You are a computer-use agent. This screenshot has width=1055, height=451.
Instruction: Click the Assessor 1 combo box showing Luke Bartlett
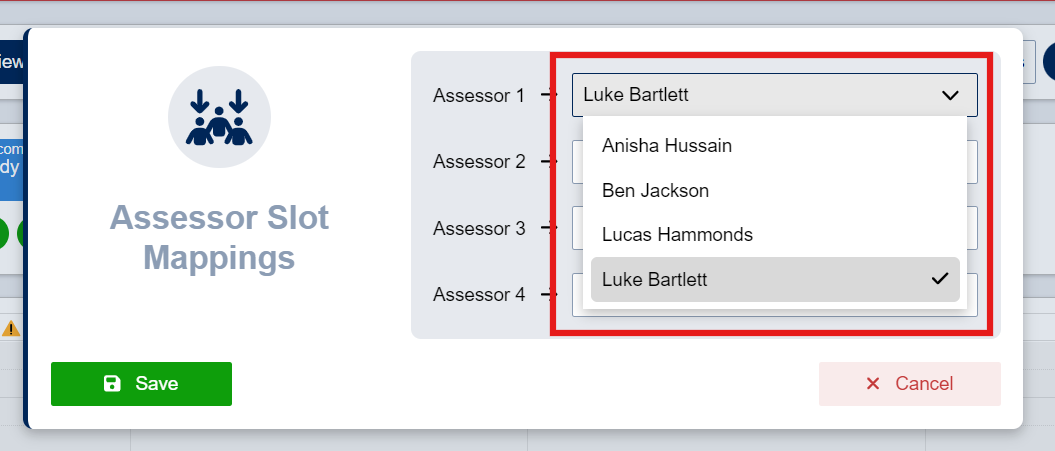774,95
